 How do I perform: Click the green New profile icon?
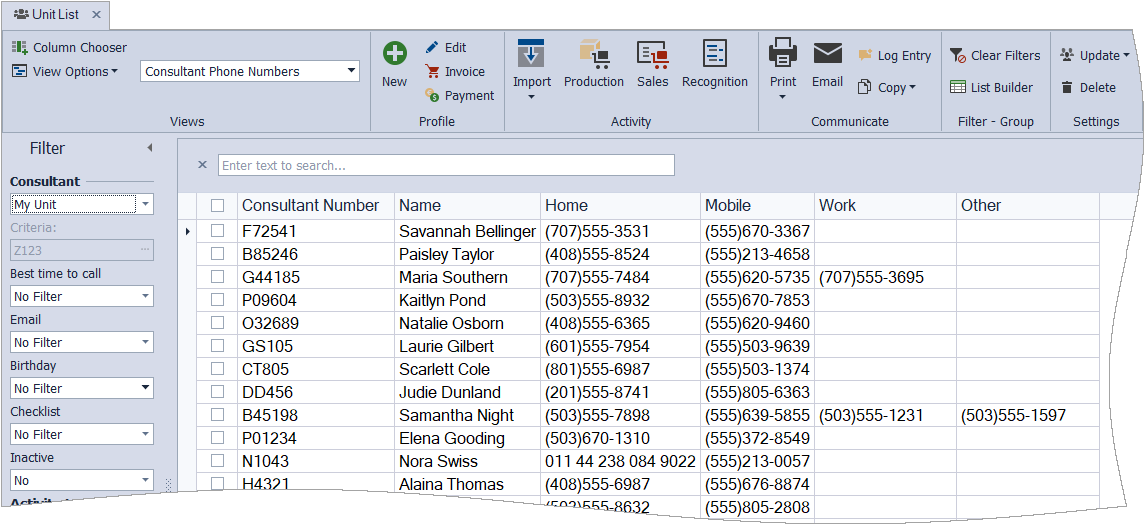394,54
